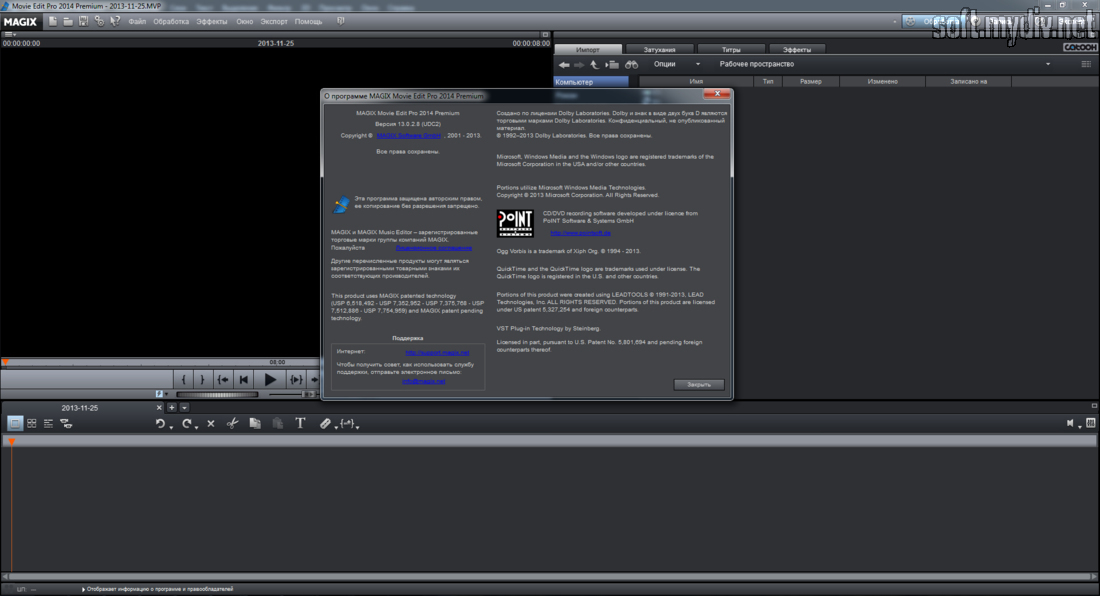
Task: Expand the Рабочее пространство path dropdown
Action: tap(1048, 65)
